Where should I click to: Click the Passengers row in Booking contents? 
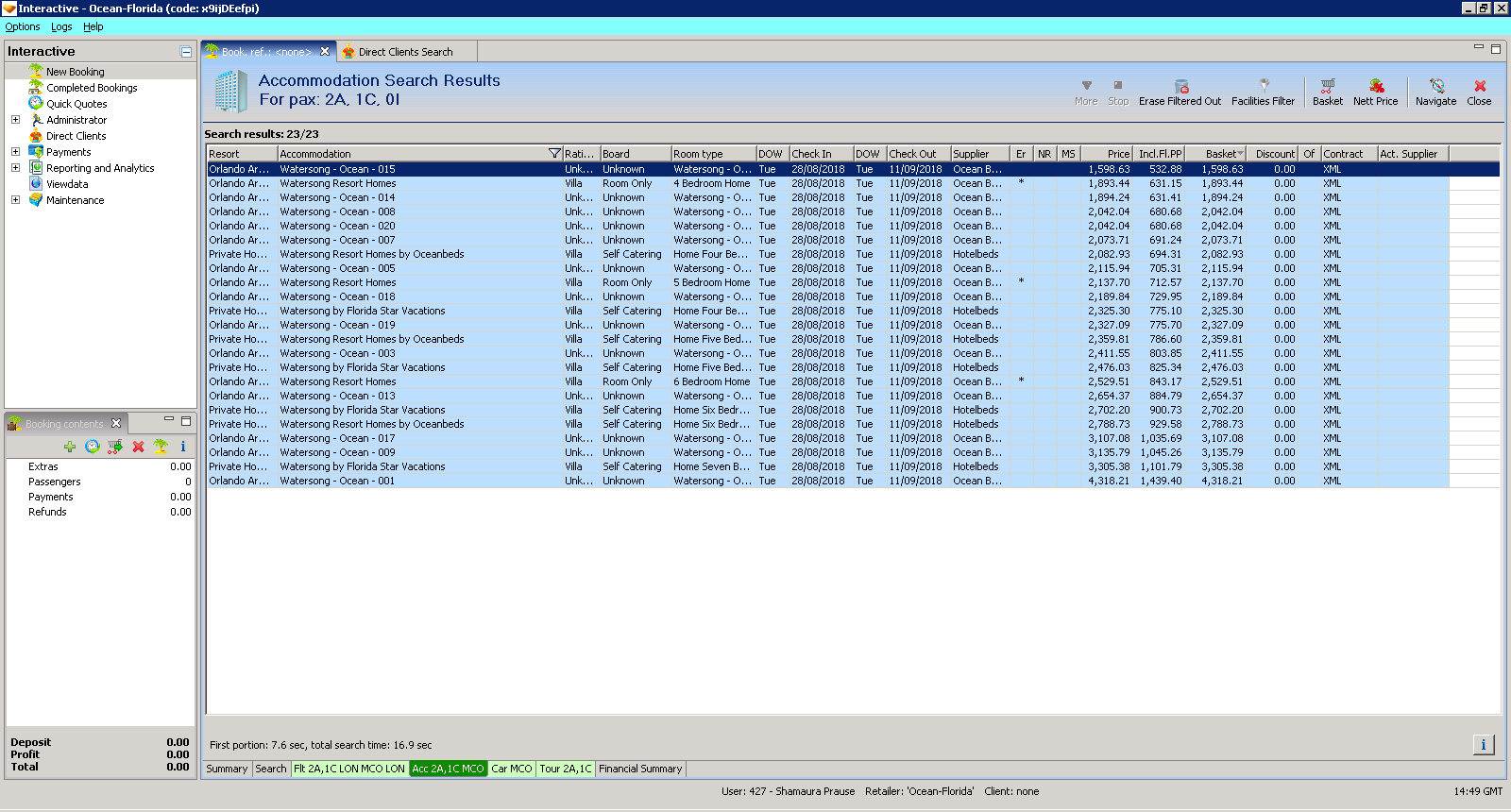[100, 482]
